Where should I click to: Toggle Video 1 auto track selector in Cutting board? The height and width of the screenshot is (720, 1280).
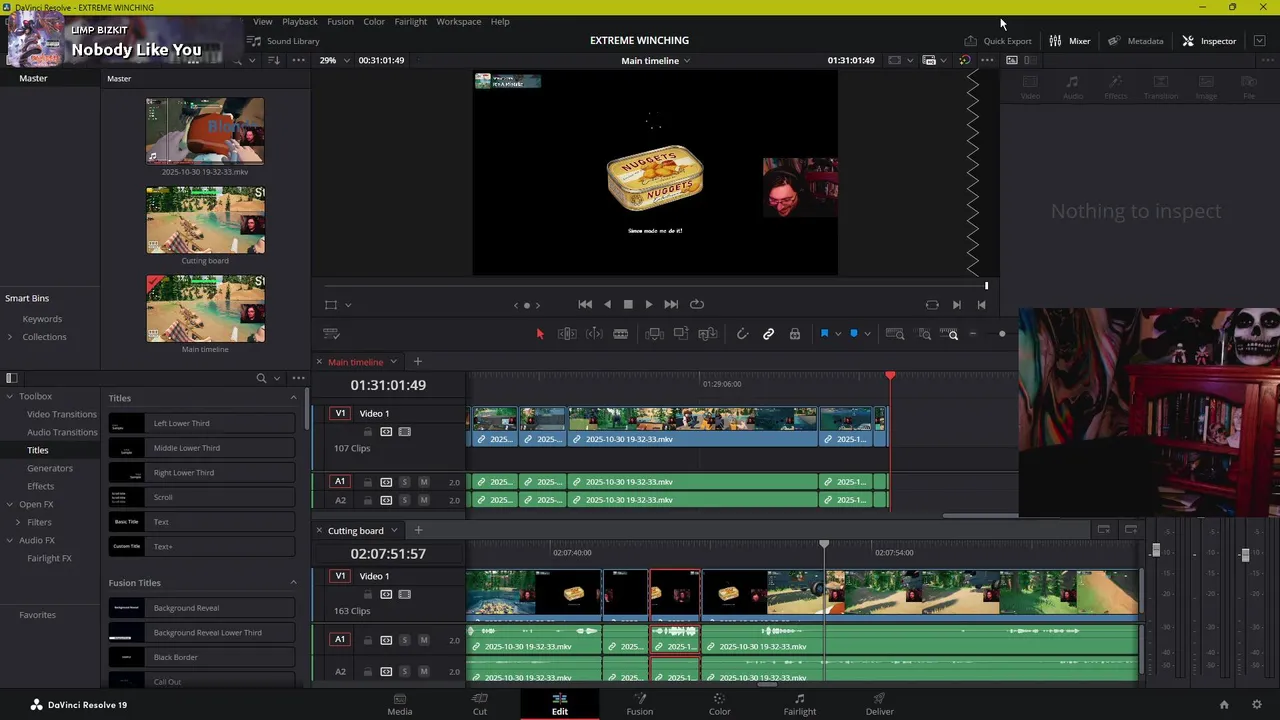pos(386,594)
